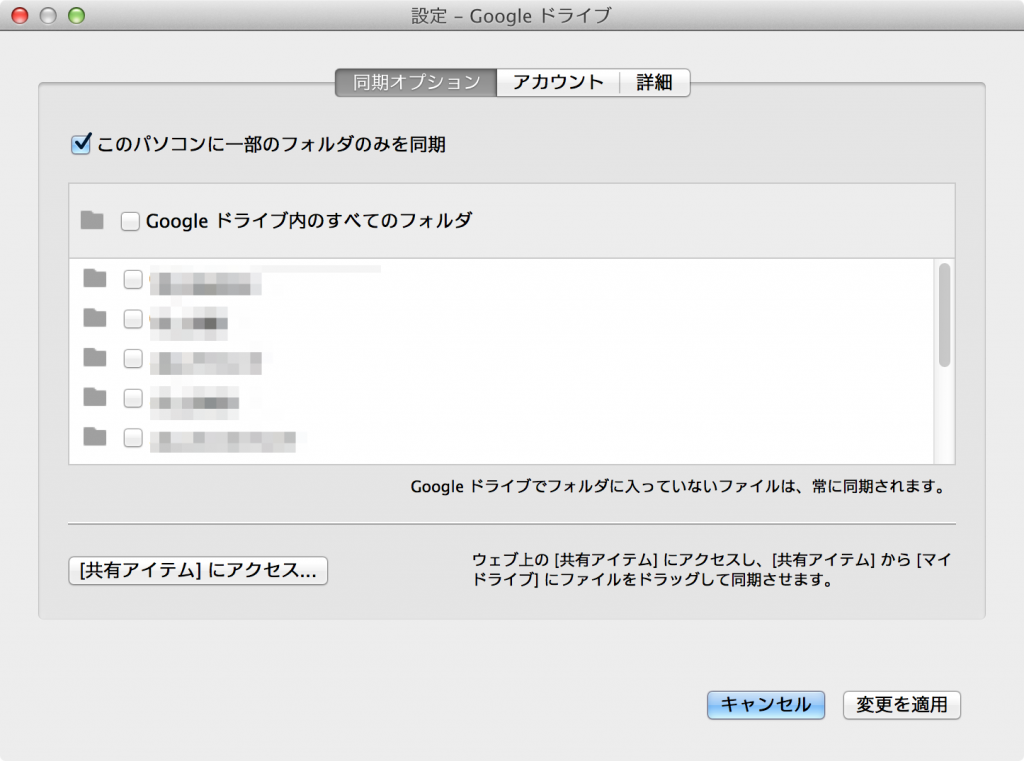The image size is (1024, 761).
Task: Select the 同期オプション tab
Action: tap(415, 82)
